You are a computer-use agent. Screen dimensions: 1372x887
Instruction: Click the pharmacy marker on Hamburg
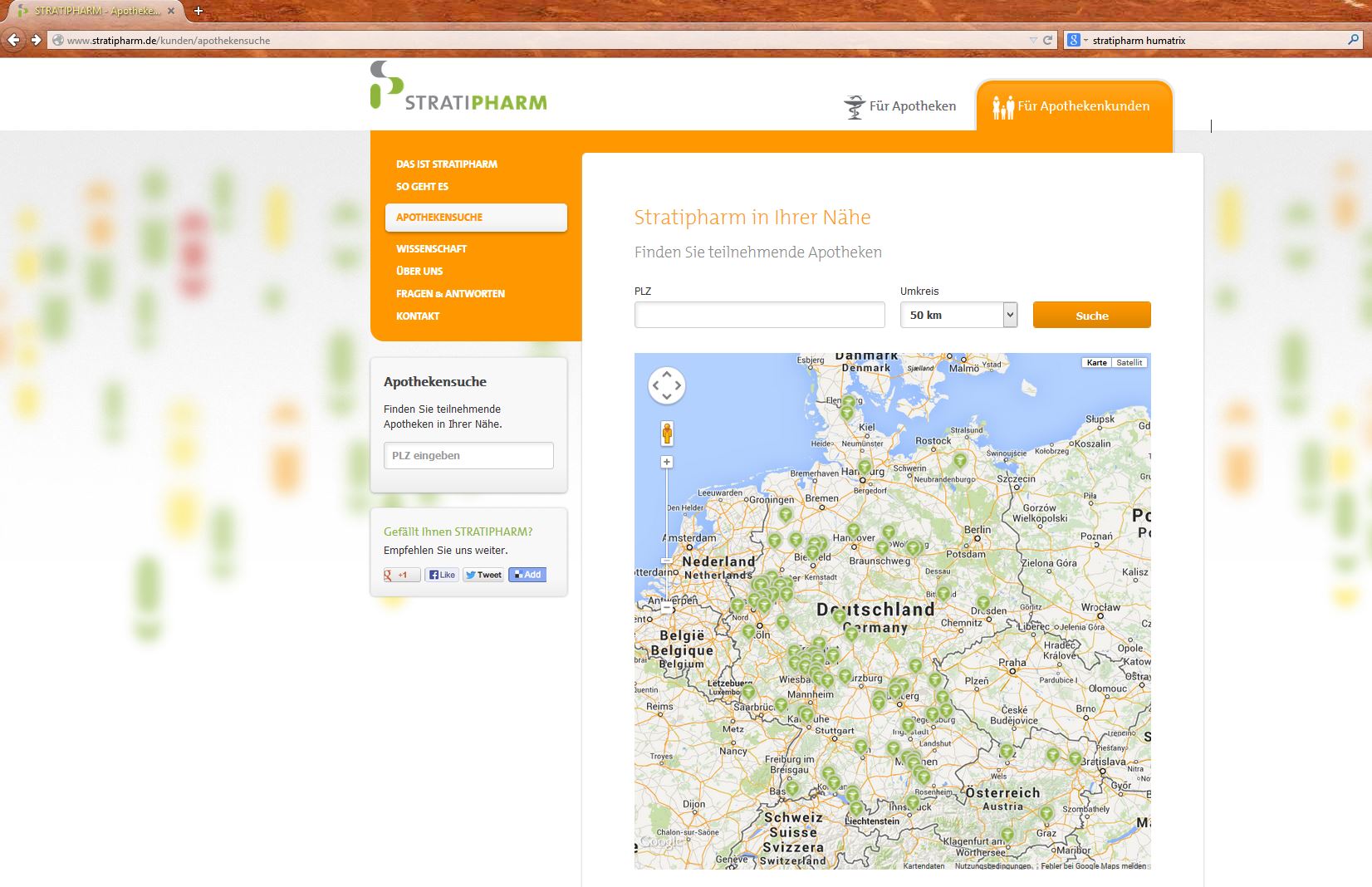coord(865,468)
